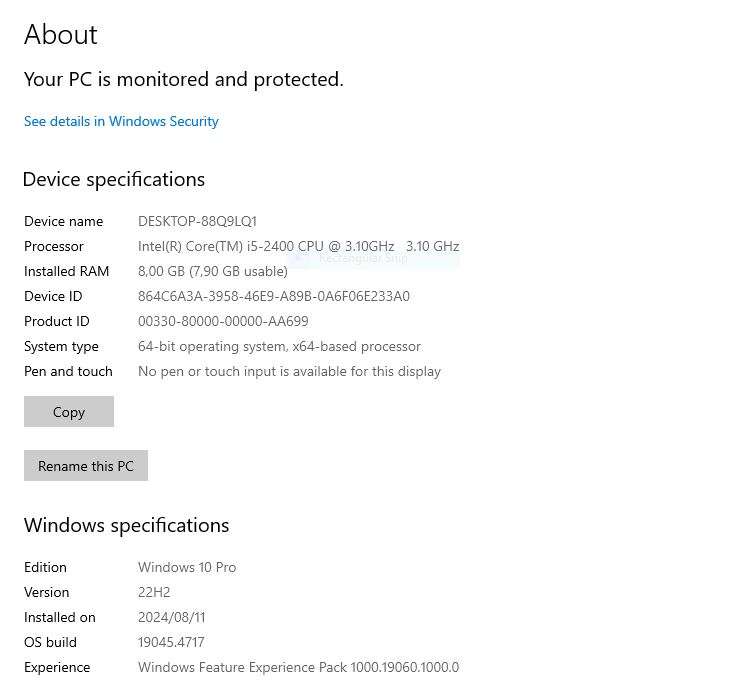Click the About page heading

point(61,35)
